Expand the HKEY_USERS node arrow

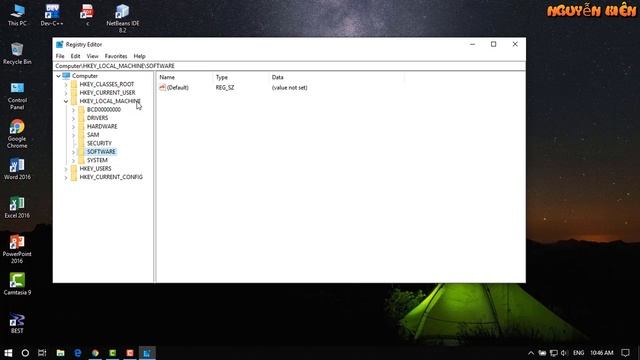pyautogui.click(x=66, y=169)
